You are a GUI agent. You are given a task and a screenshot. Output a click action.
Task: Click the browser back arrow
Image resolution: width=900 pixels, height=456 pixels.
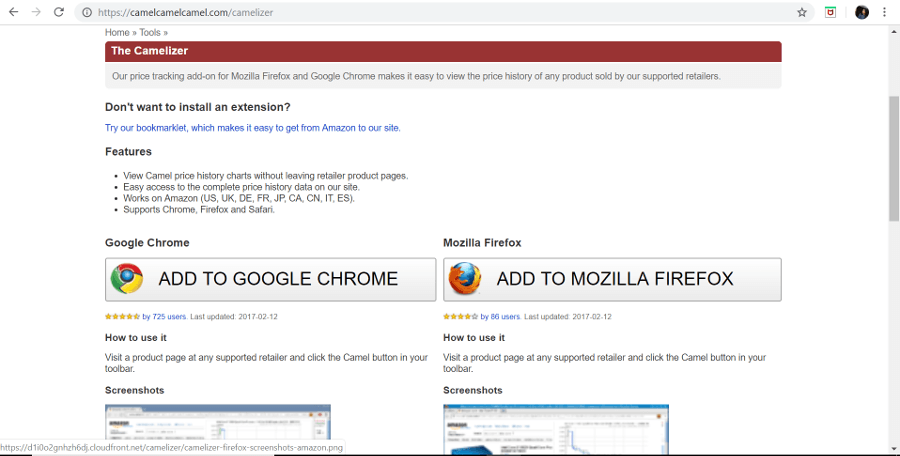click(x=13, y=12)
